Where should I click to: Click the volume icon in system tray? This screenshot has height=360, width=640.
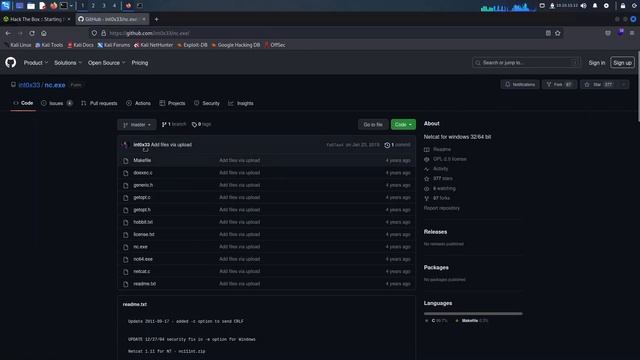[584, 6]
